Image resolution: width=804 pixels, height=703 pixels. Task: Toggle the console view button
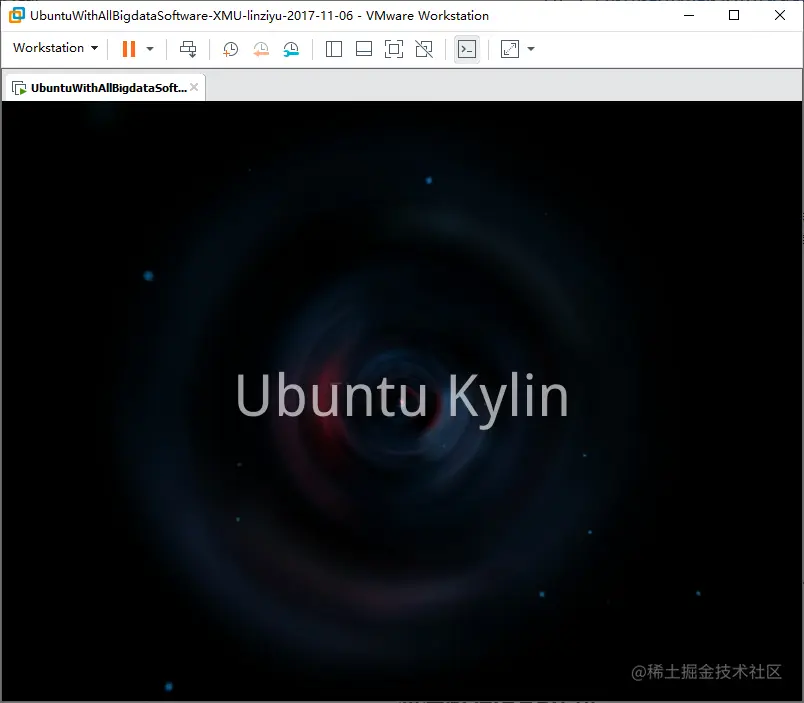tap(467, 49)
